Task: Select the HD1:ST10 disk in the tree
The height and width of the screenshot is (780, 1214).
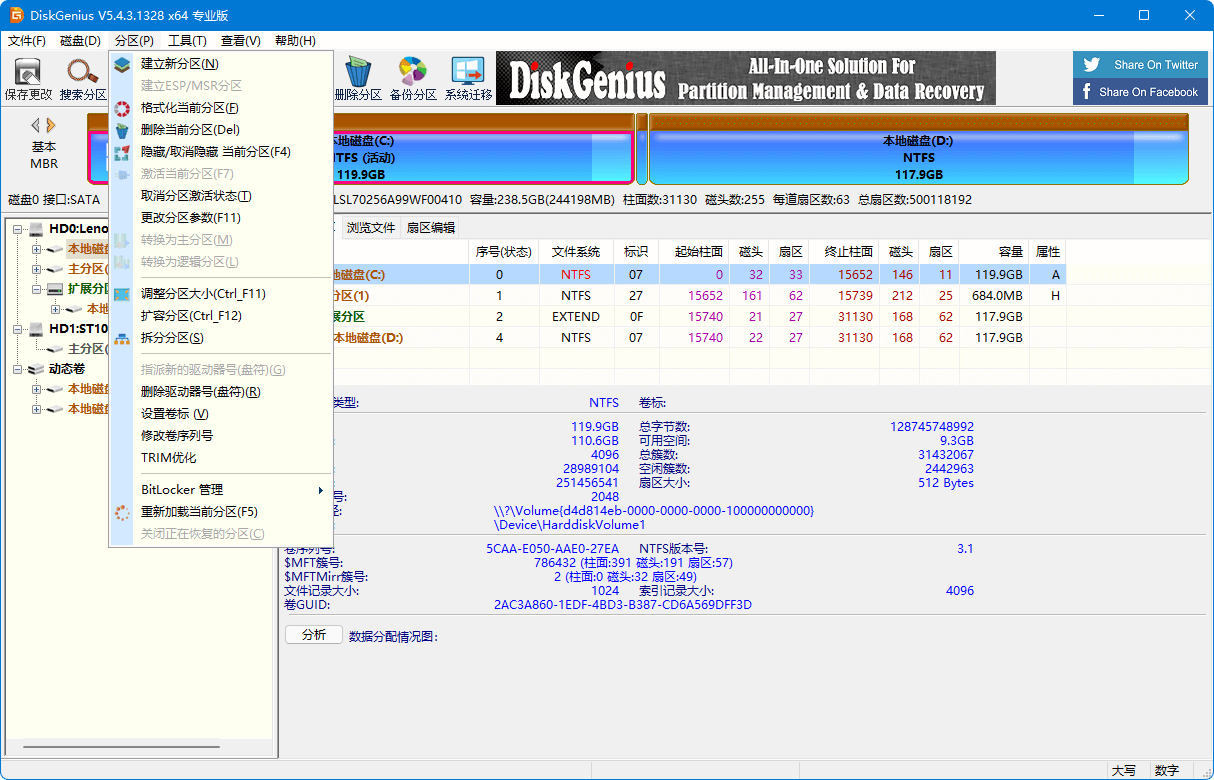Action: click(x=78, y=329)
